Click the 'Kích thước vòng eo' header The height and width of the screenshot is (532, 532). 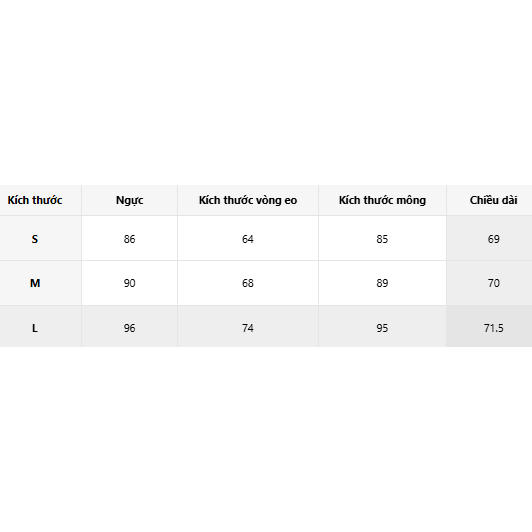coord(248,200)
